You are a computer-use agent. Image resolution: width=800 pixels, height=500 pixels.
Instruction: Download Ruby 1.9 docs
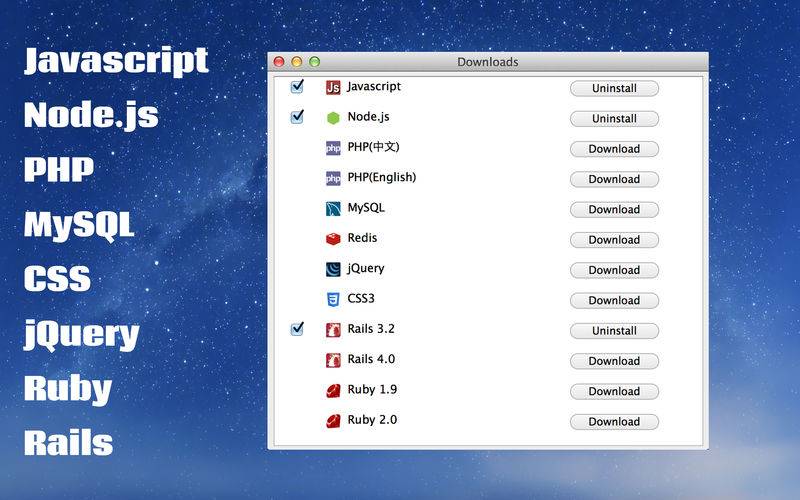coord(614,391)
